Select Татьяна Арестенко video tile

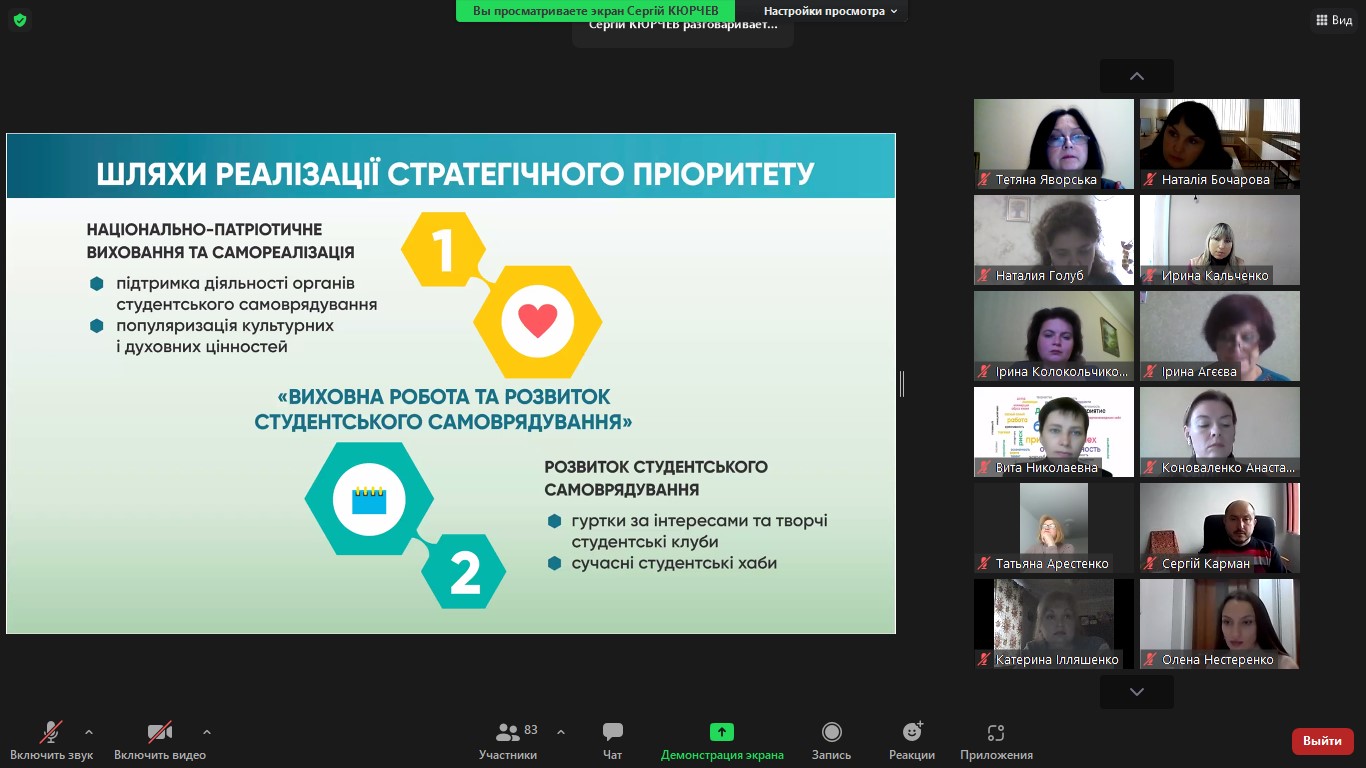1054,528
